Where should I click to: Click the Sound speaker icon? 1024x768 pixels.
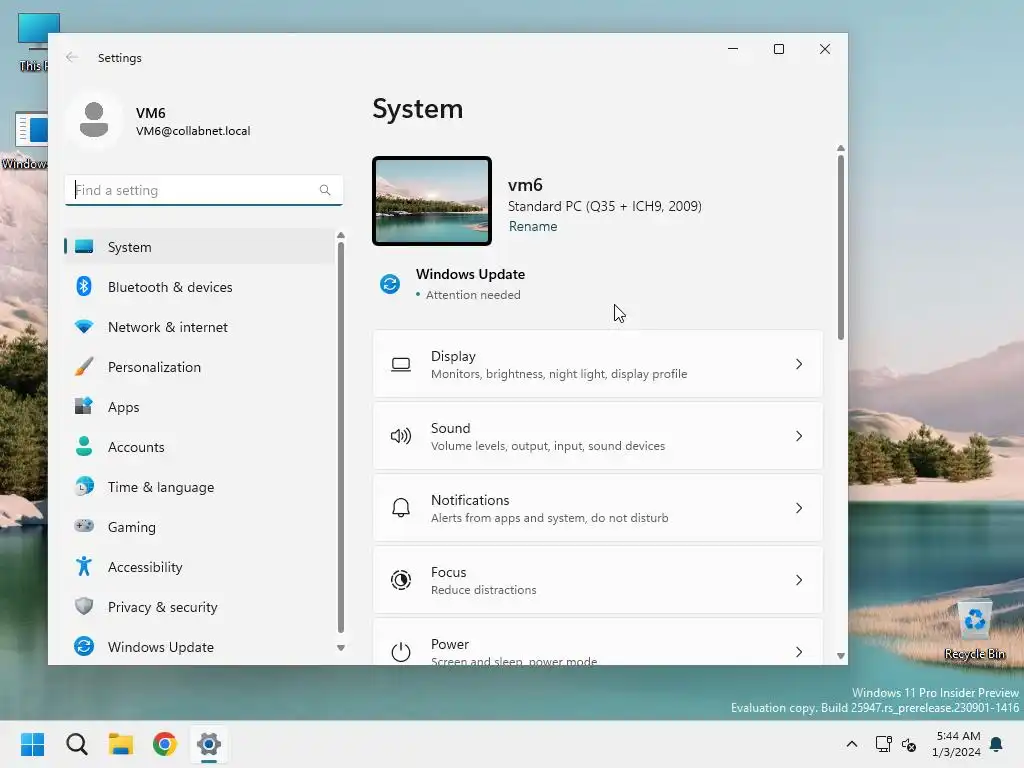[401, 436]
